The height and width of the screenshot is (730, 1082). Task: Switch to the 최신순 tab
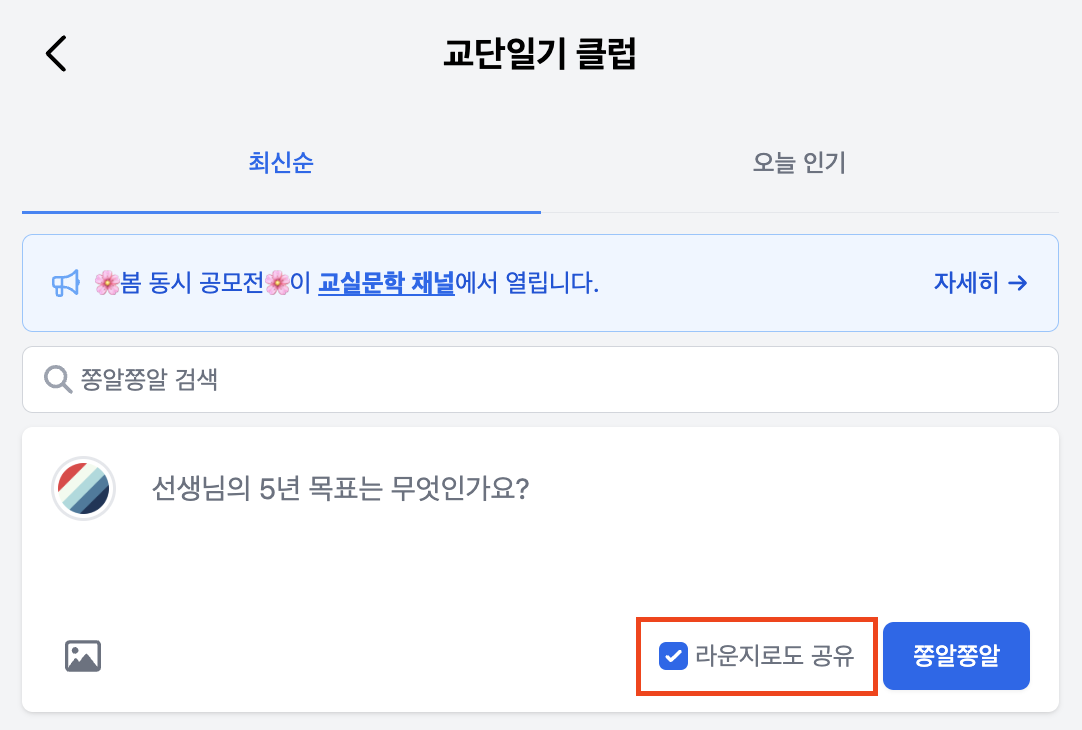281,163
